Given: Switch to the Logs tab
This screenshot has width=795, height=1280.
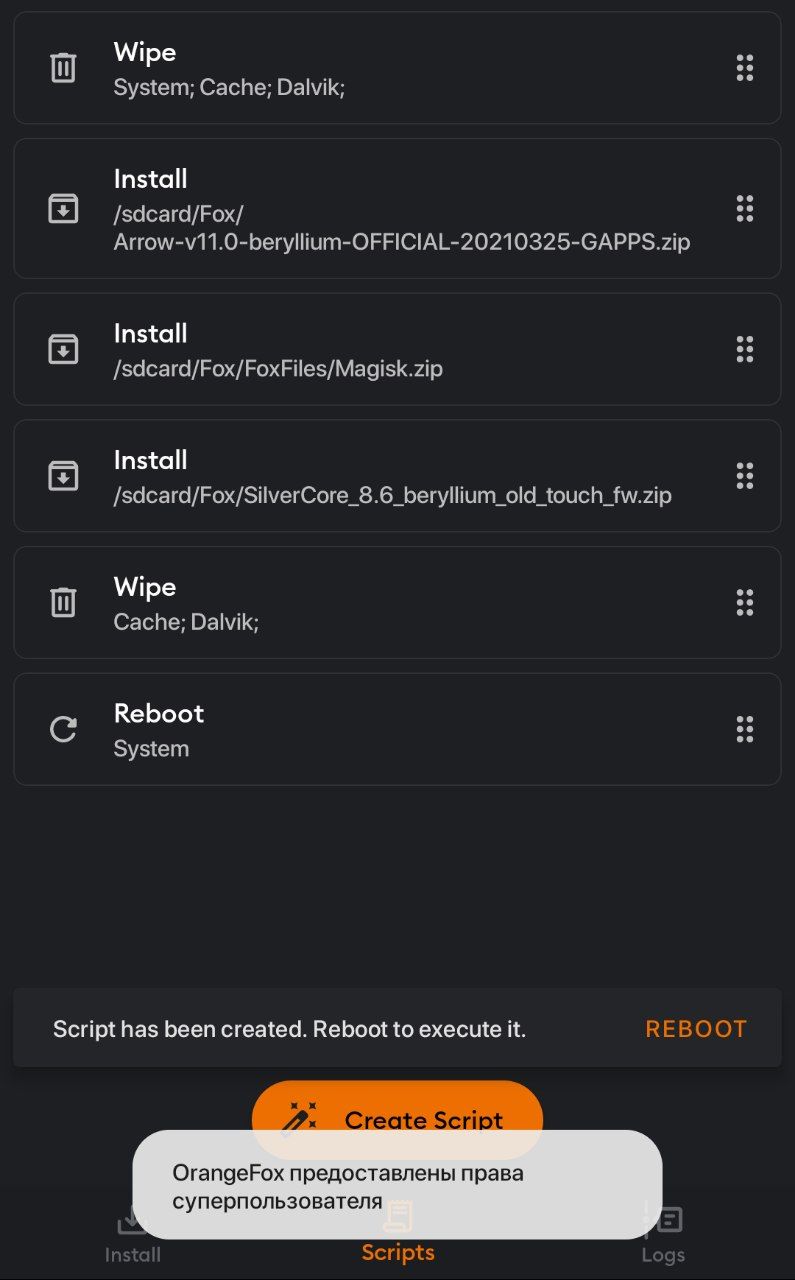Looking at the screenshot, I should click(663, 1237).
